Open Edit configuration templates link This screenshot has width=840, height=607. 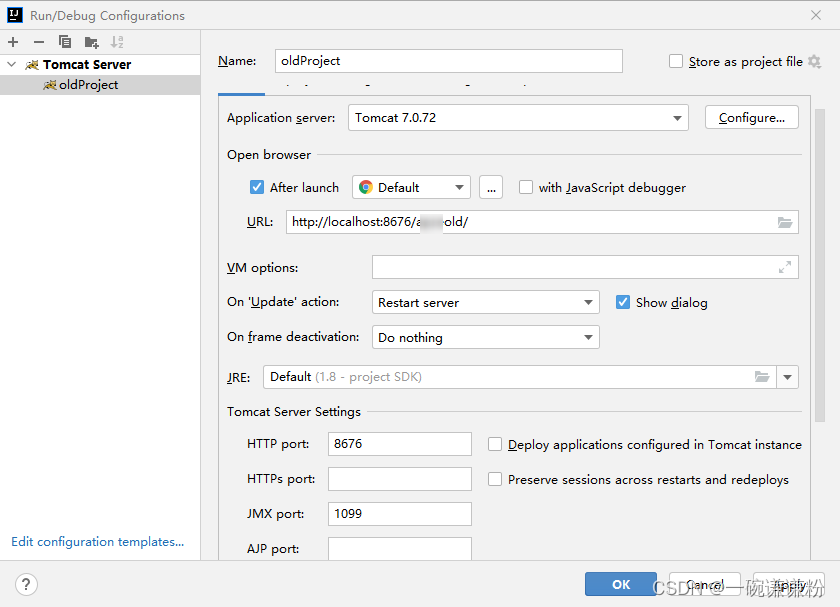click(98, 542)
